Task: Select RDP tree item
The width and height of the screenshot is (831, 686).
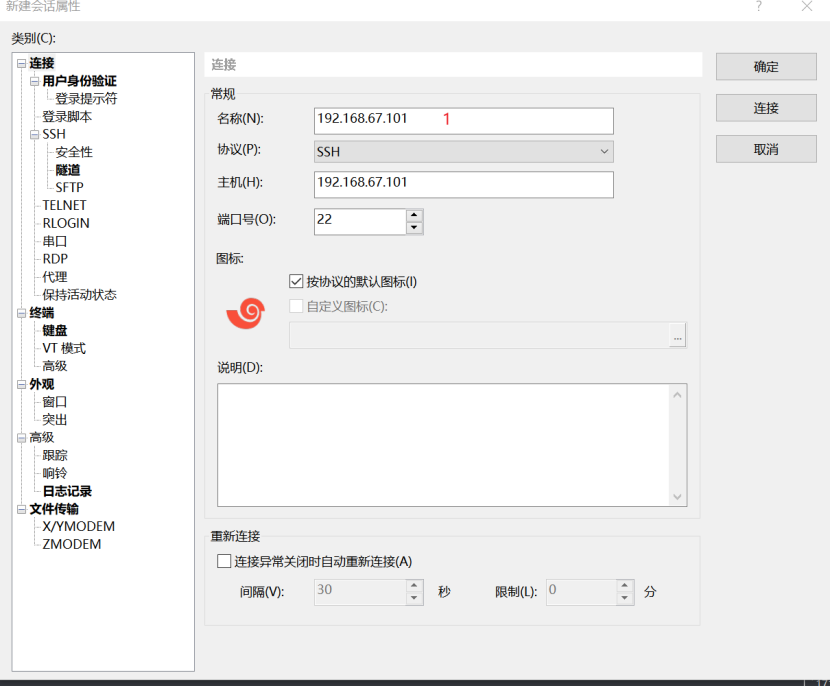Action: pos(55,259)
